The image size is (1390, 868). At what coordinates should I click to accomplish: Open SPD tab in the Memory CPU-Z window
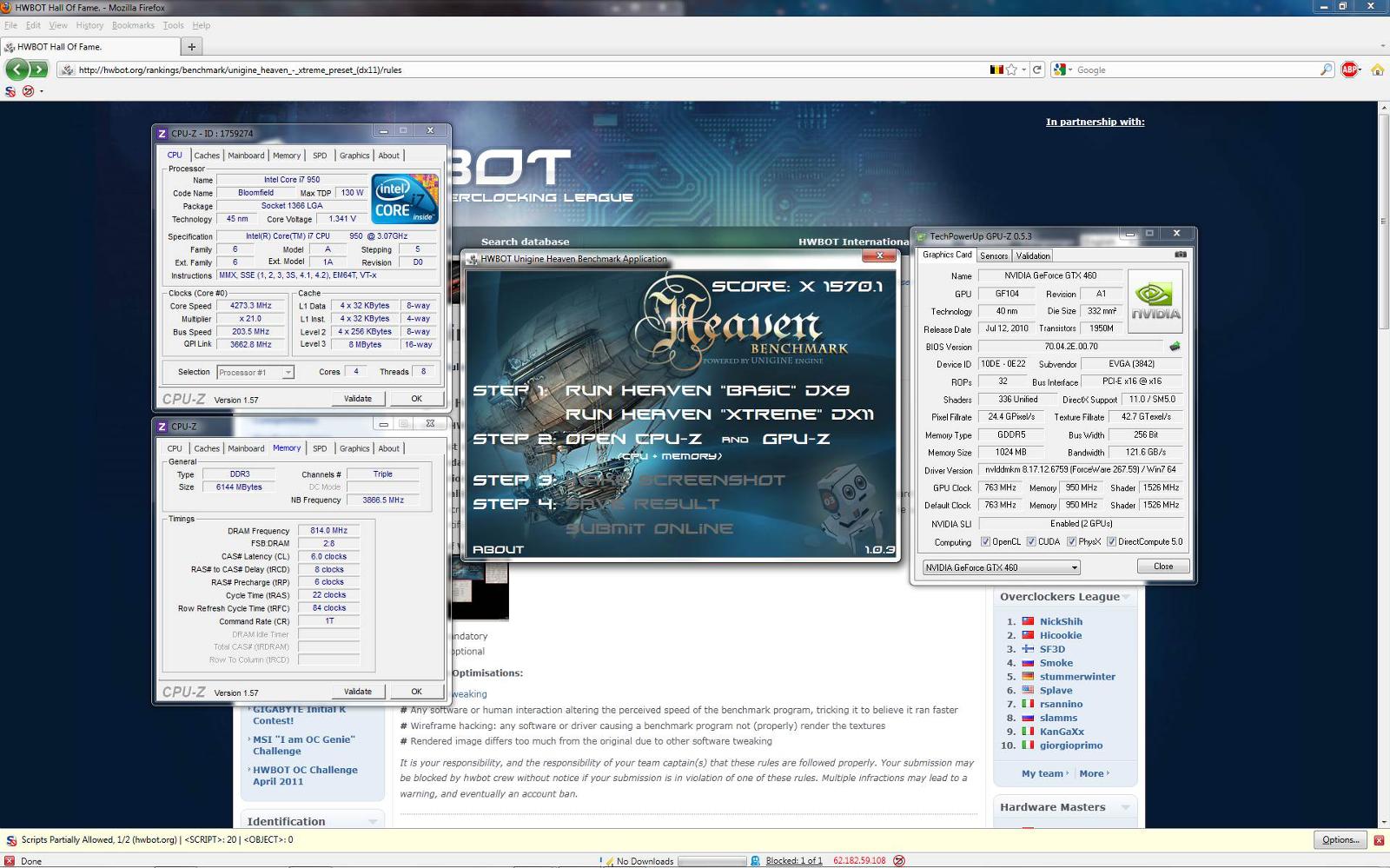click(x=320, y=448)
